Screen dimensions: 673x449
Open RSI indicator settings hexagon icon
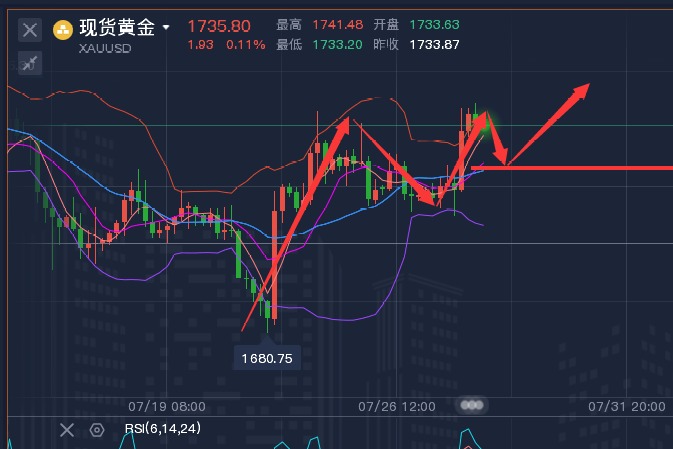point(97,430)
